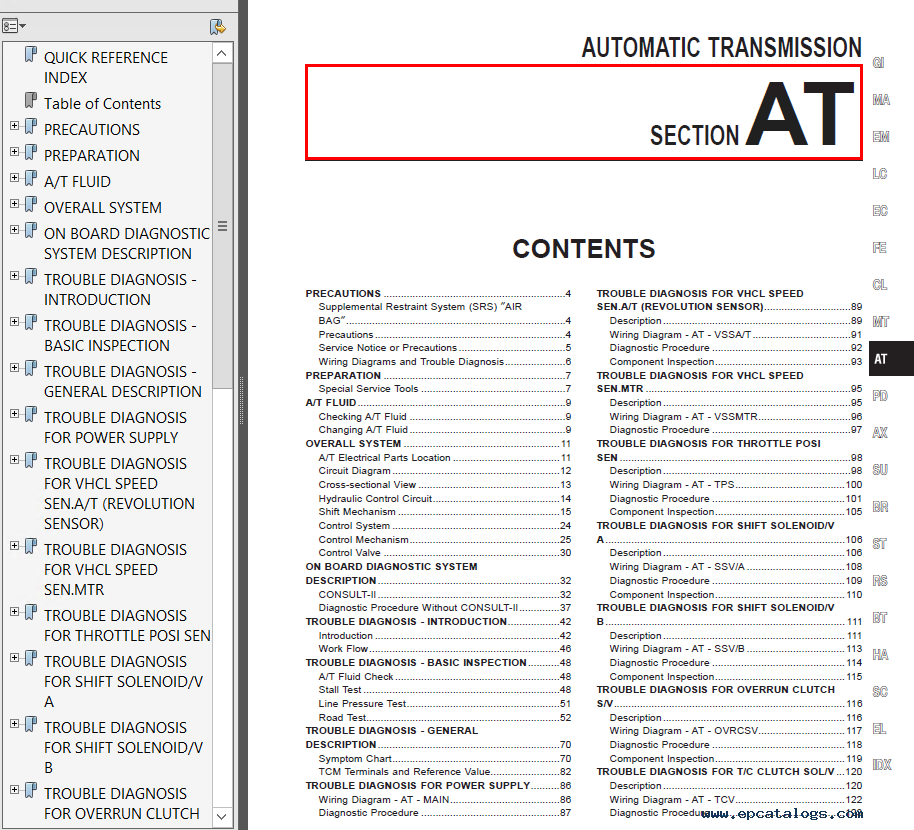Open Control Valve contents entry
Image resolution: width=914 pixels, height=830 pixels.
[x=444, y=553]
